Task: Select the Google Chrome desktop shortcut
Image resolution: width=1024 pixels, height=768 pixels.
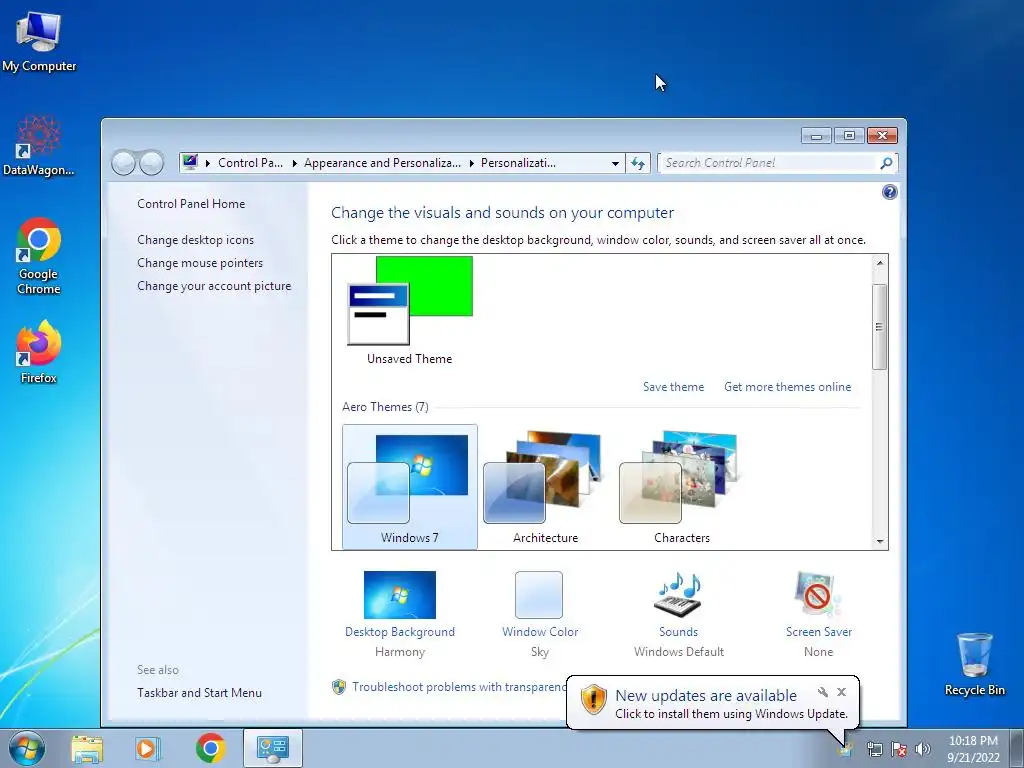Action: coord(39,256)
